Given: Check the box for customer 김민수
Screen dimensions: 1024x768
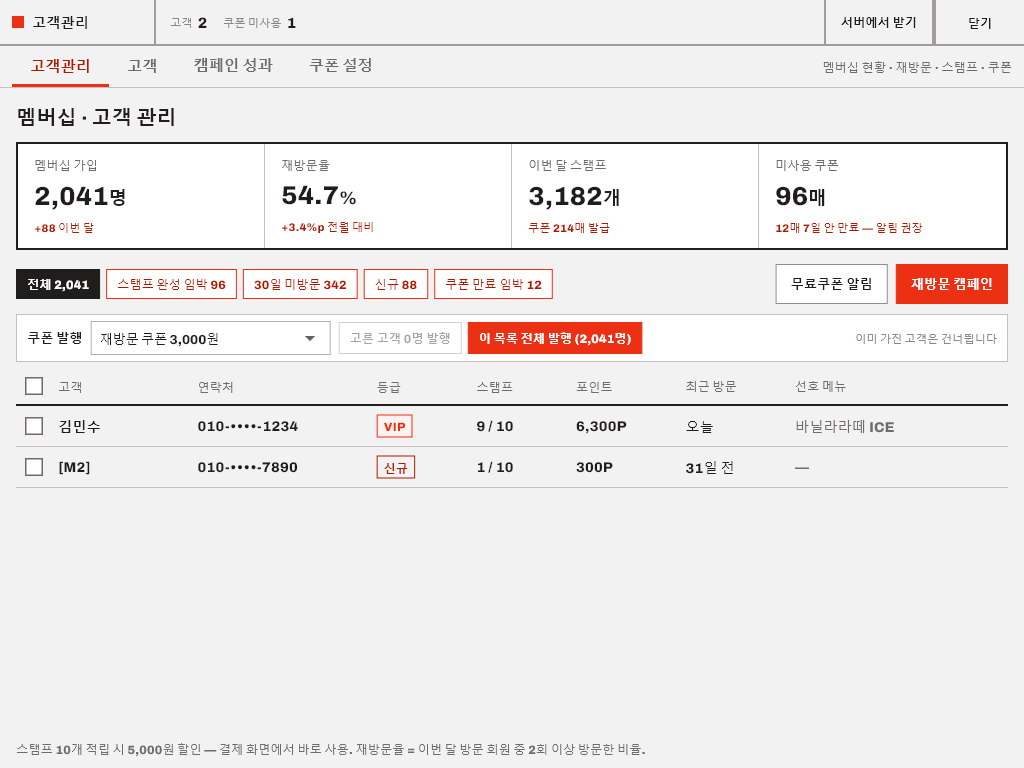Looking at the screenshot, I should pyautogui.click(x=34, y=426).
